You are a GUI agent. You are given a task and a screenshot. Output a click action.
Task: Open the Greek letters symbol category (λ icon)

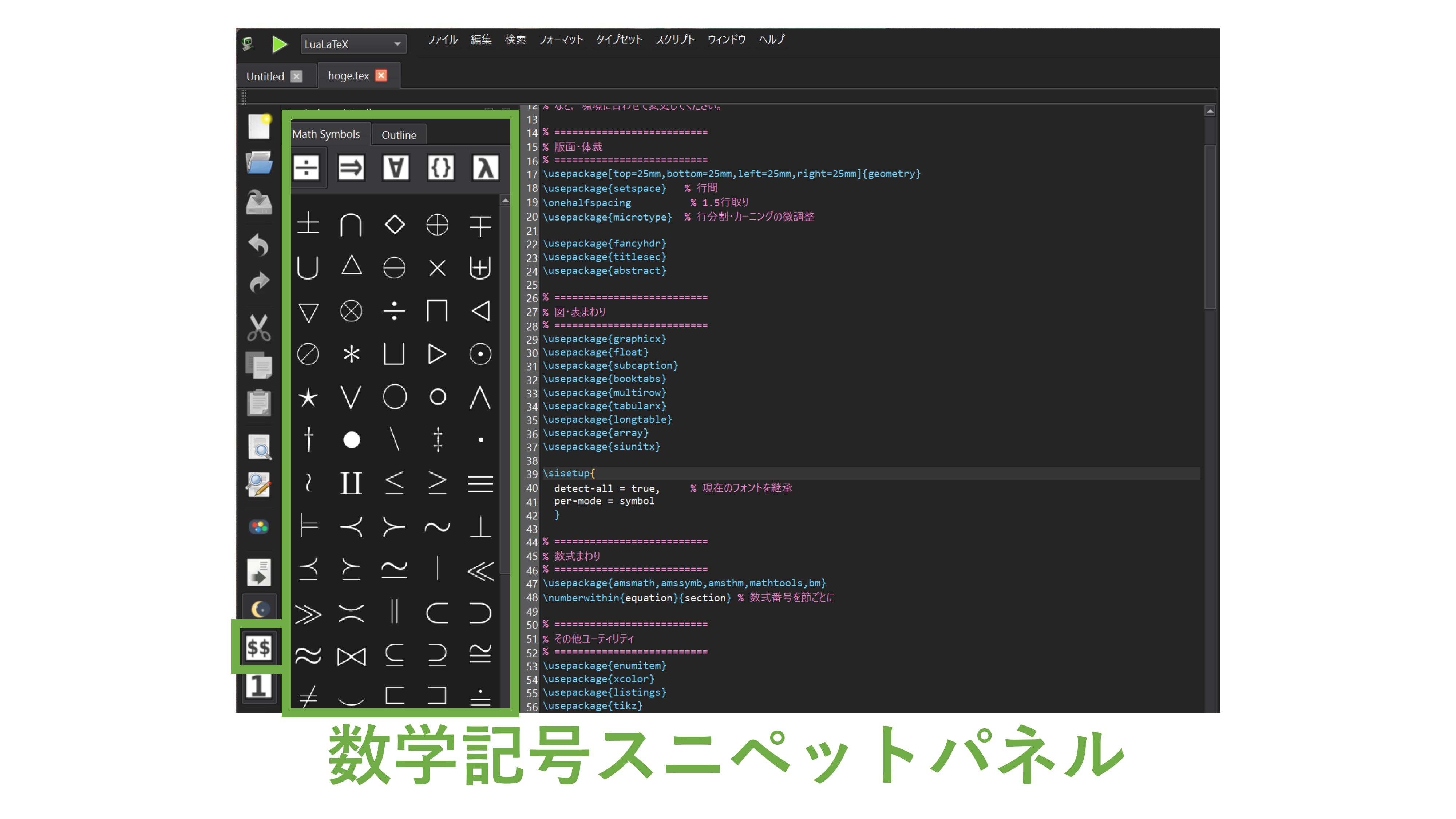485,167
